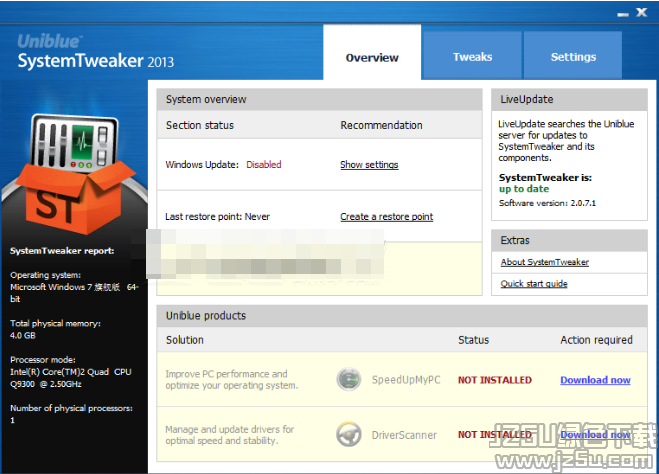The height and width of the screenshot is (474, 659).
Task: Click Number of physical processors label
Action: (x=71, y=408)
